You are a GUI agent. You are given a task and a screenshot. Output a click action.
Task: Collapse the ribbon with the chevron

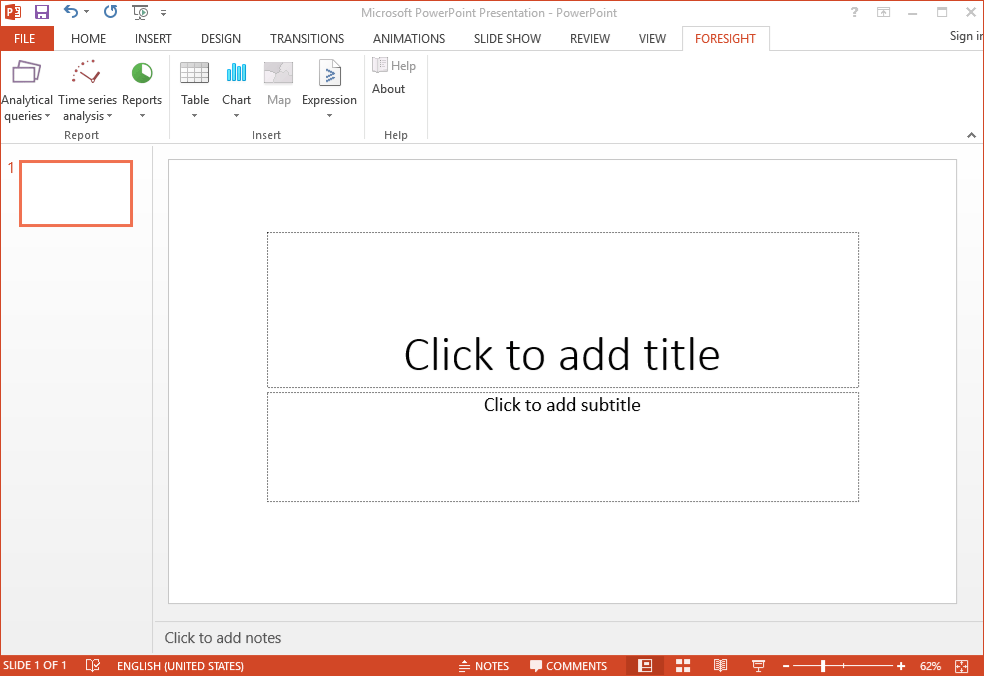coord(970,135)
